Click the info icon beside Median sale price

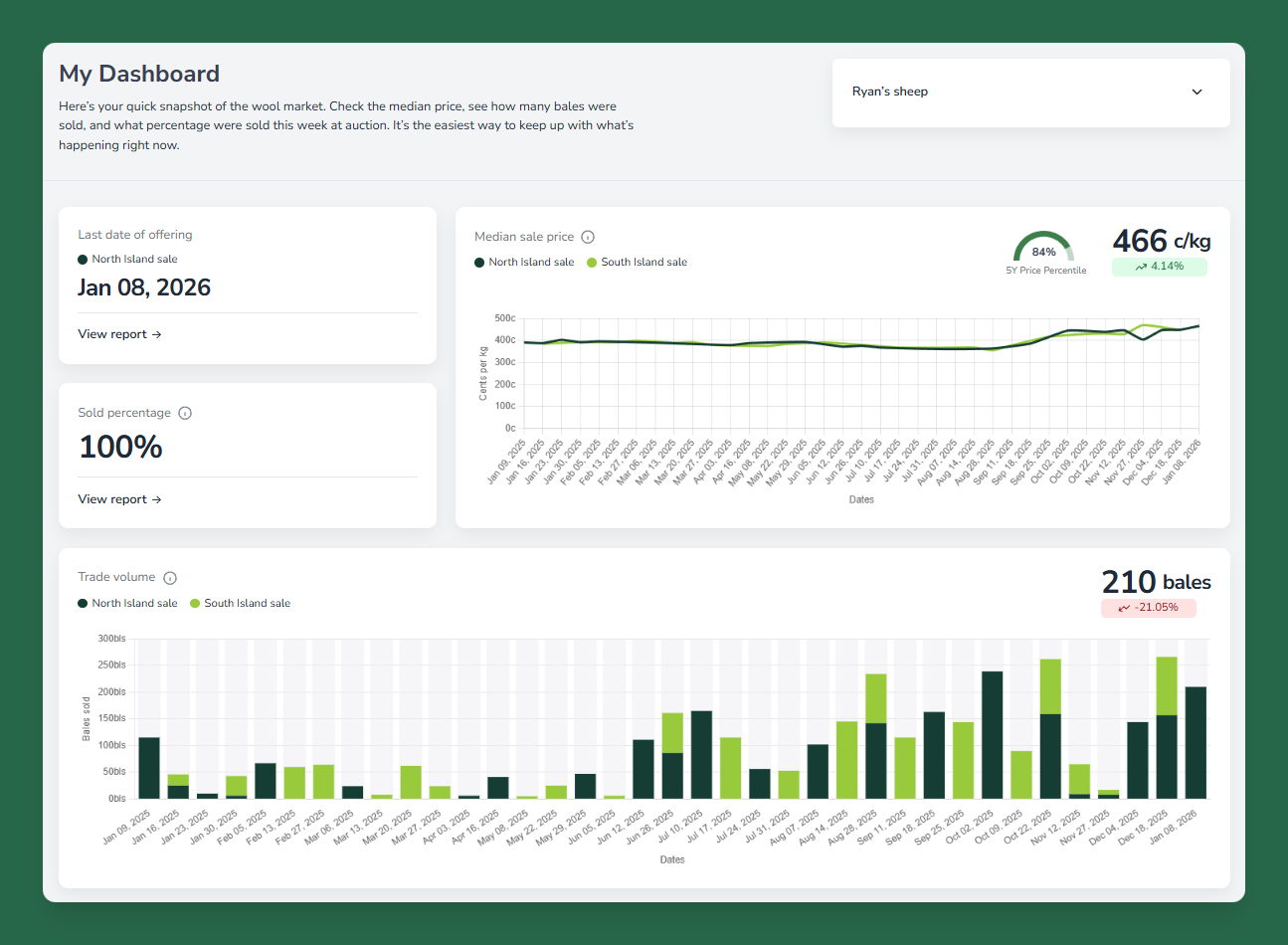coord(588,237)
